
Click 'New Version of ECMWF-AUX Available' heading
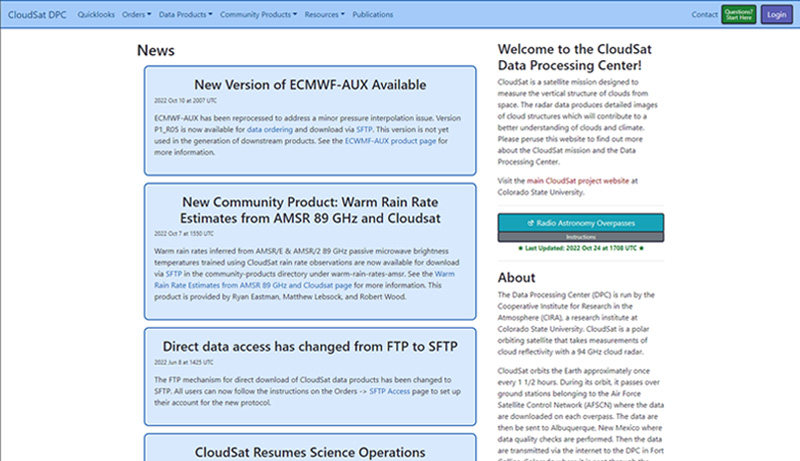tap(310, 85)
